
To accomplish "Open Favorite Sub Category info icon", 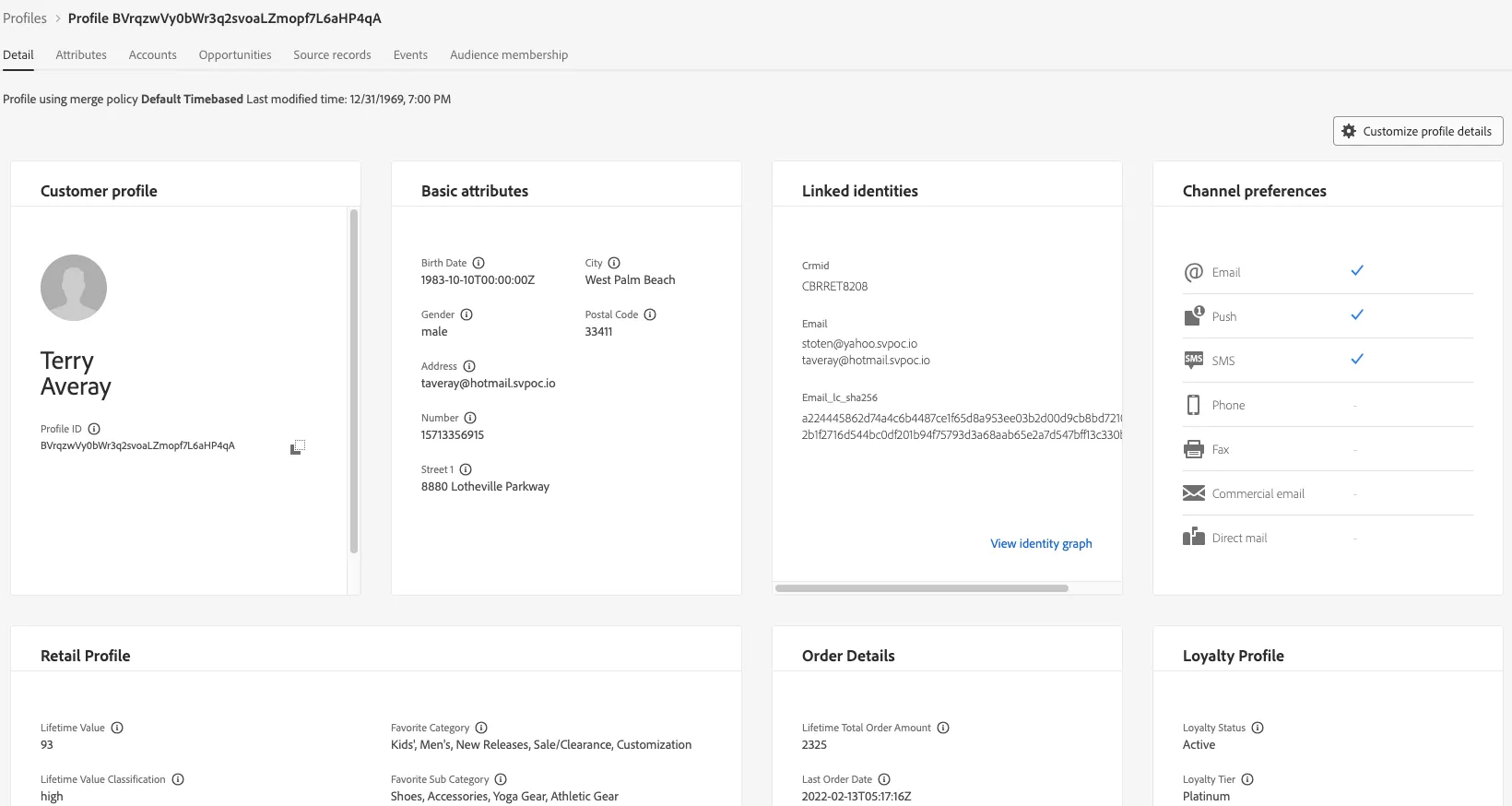I will (x=501, y=779).
